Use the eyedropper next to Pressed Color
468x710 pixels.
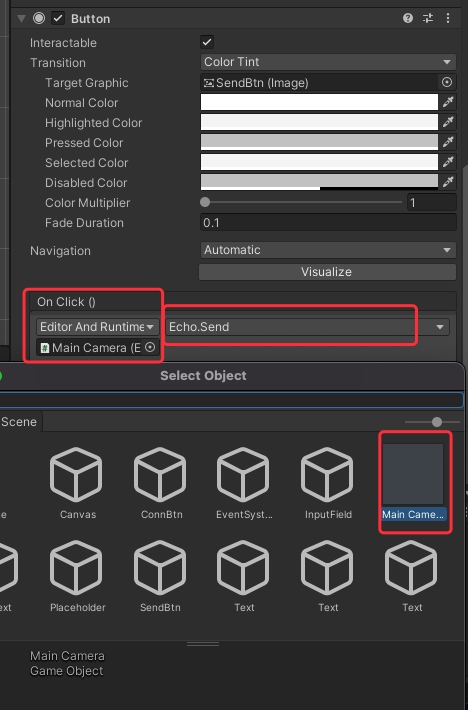[448, 142]
